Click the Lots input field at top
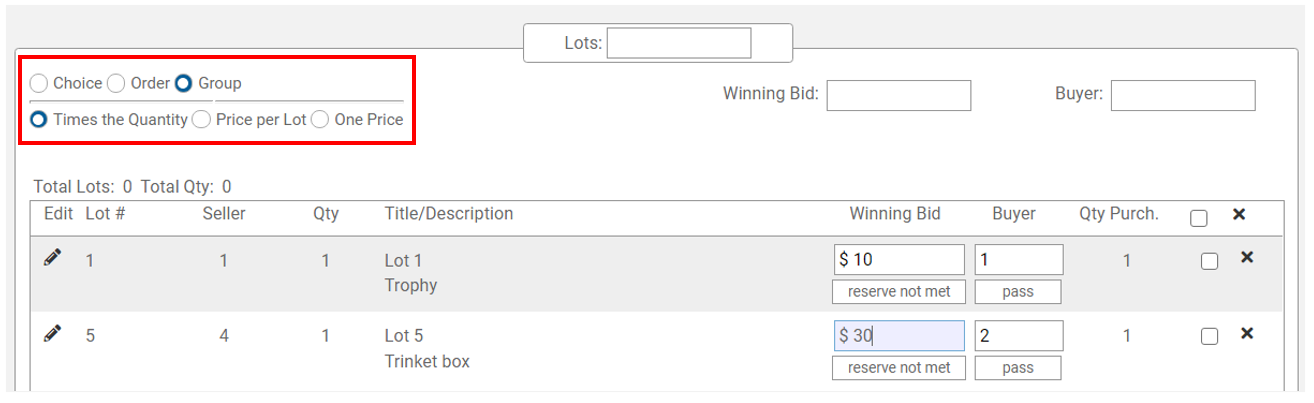This screenshot has height=403, width=1314. coord(678,43)
